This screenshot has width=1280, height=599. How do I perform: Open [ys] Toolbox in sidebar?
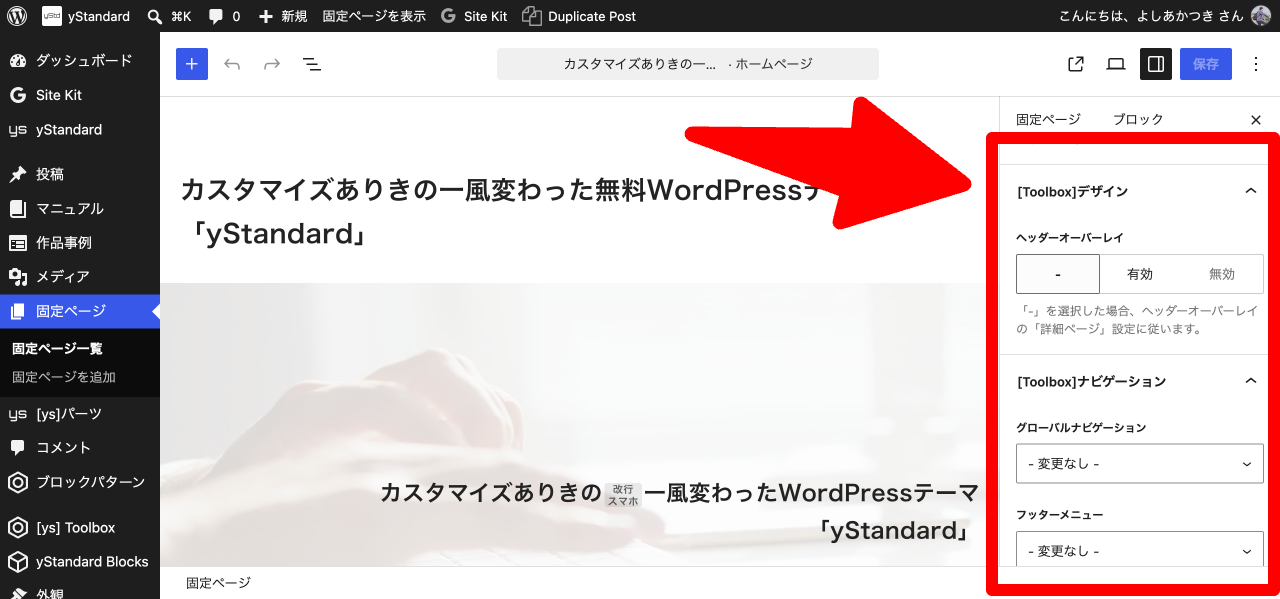(x=80, y=527)
